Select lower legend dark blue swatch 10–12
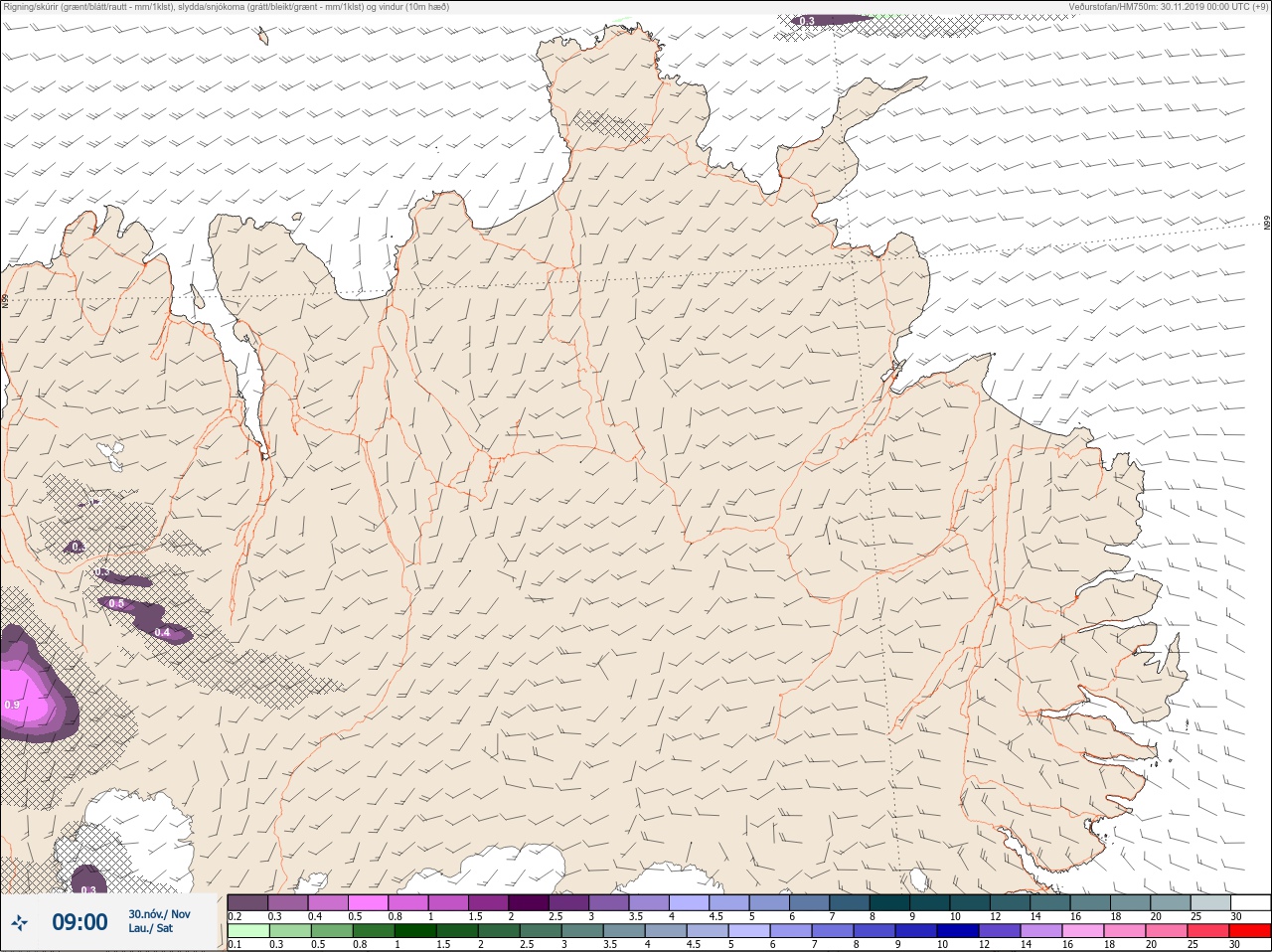The width and height of the screenshot is (1272, 952). click(x=959, y=931)
